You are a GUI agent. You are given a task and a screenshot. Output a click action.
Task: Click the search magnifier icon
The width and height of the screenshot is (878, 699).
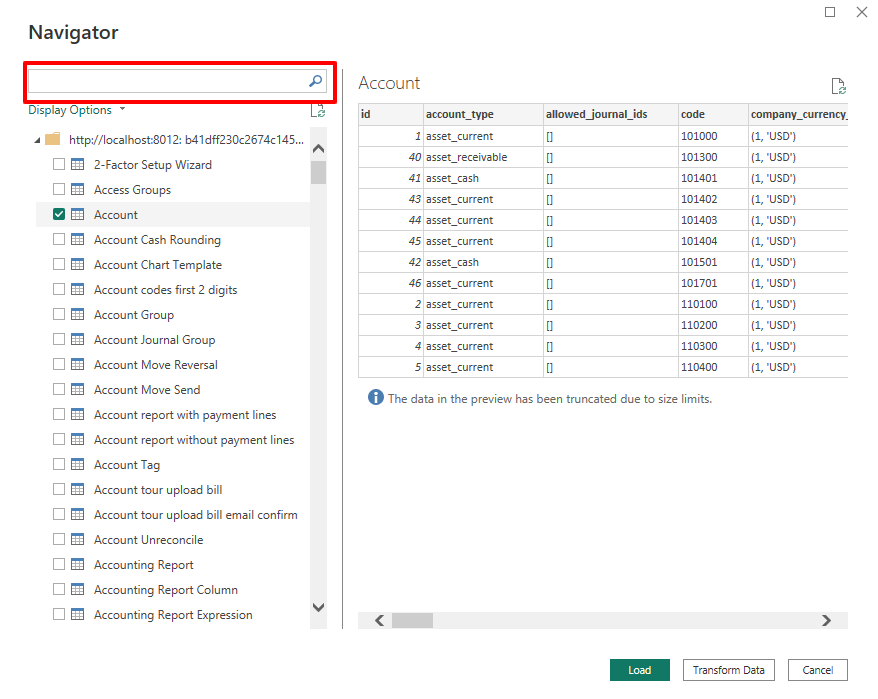coord(315,82)
